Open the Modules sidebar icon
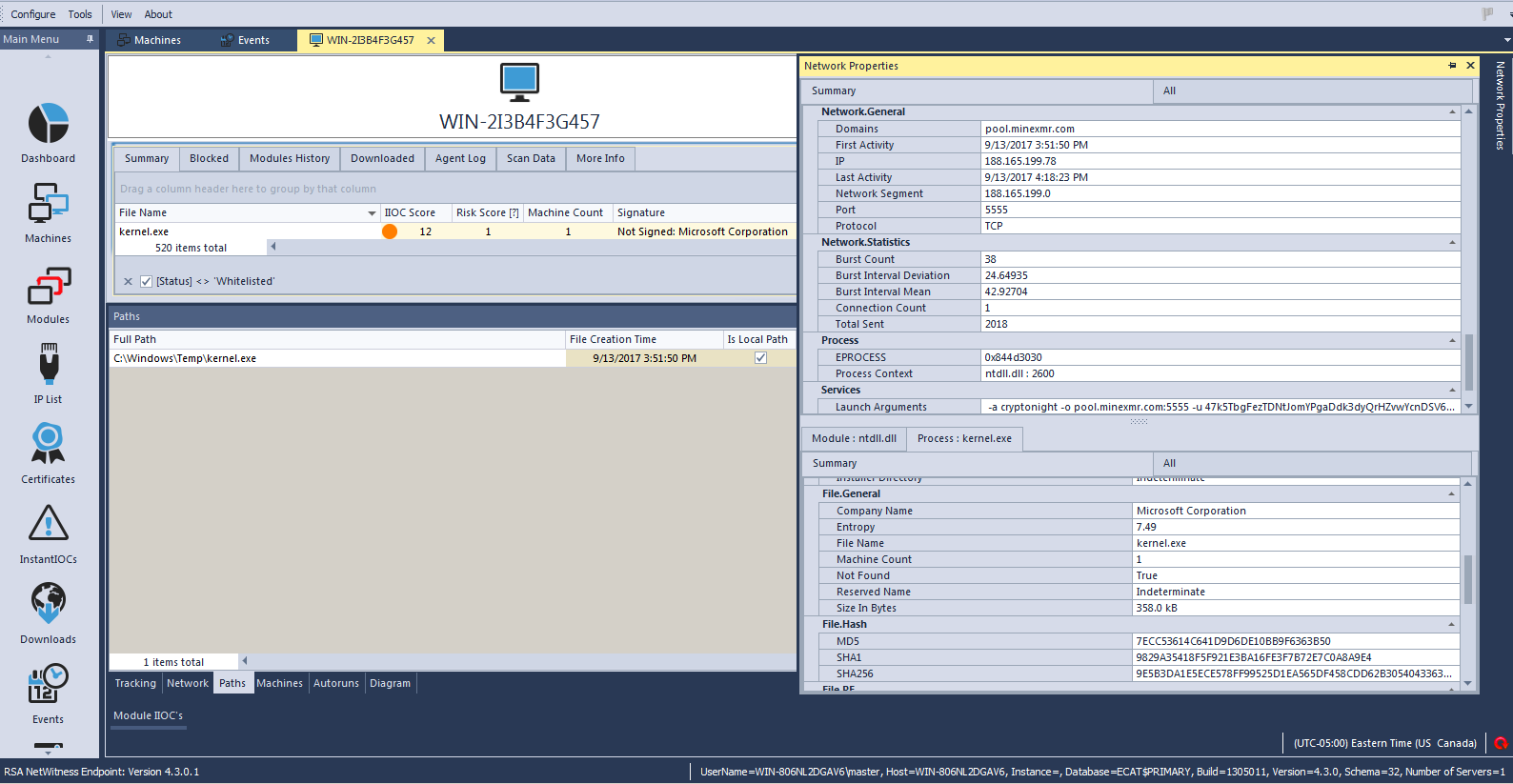 point(49,286)
